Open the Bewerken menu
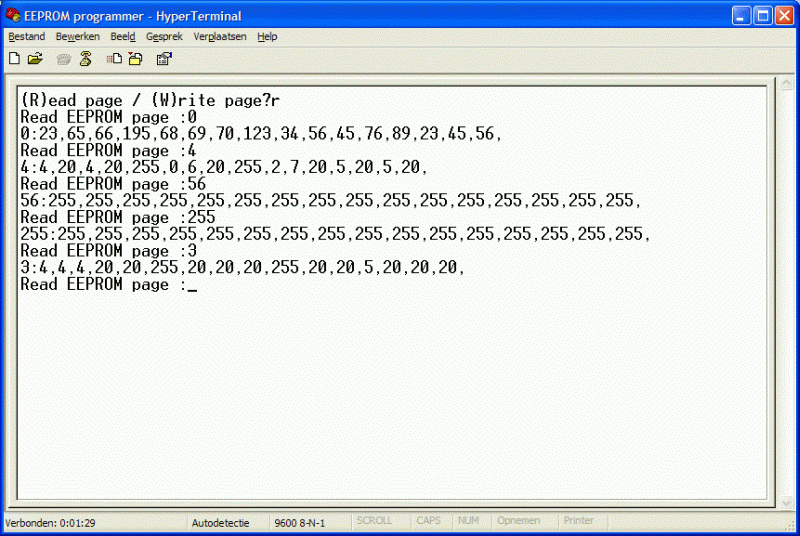 [x=78, y=37]
